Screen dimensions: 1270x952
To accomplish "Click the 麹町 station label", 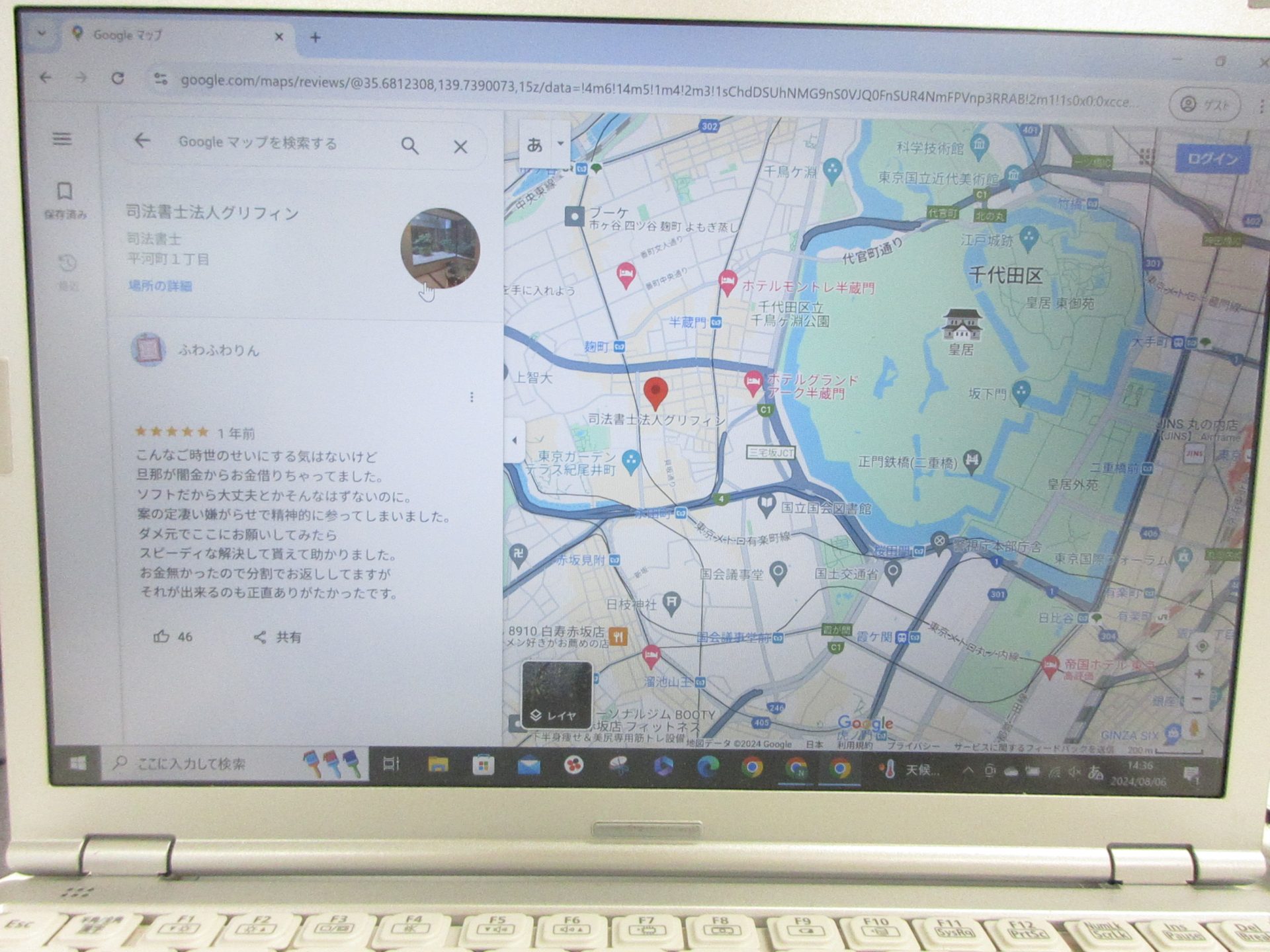I will [596, 346].
